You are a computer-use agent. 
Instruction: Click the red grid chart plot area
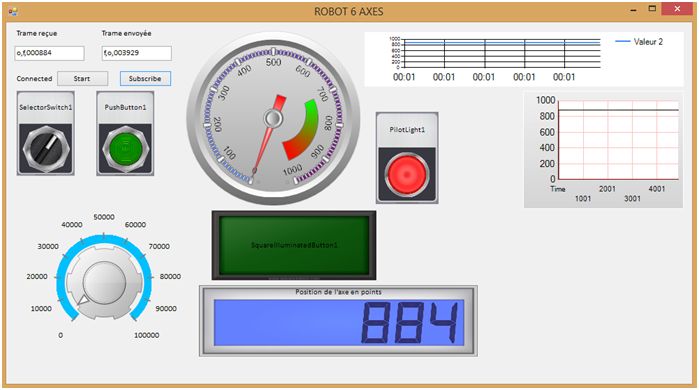(x=618, y=140)
